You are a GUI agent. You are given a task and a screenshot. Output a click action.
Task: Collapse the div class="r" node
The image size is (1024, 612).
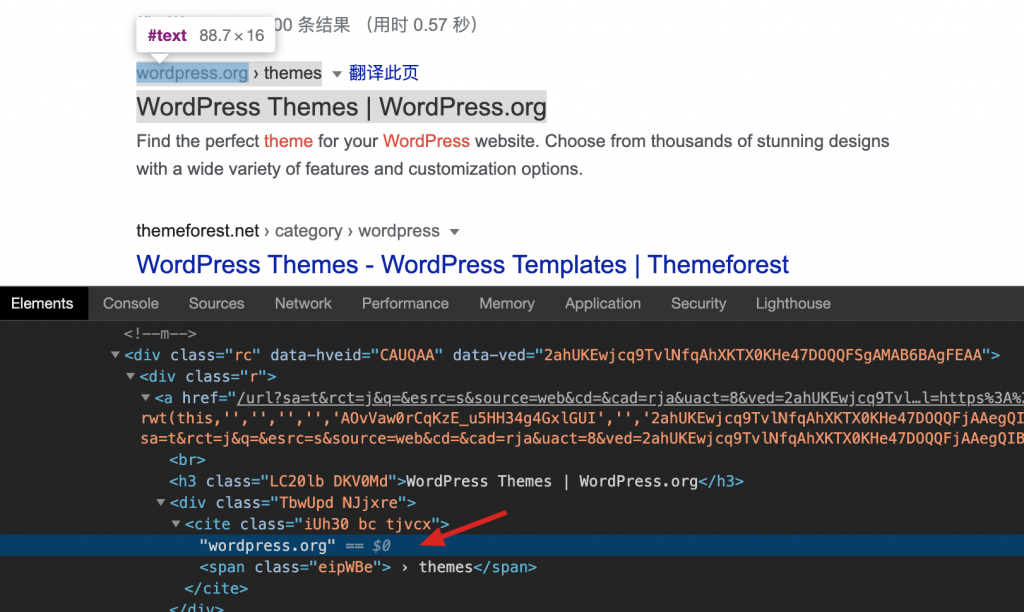tap(131, 377)
